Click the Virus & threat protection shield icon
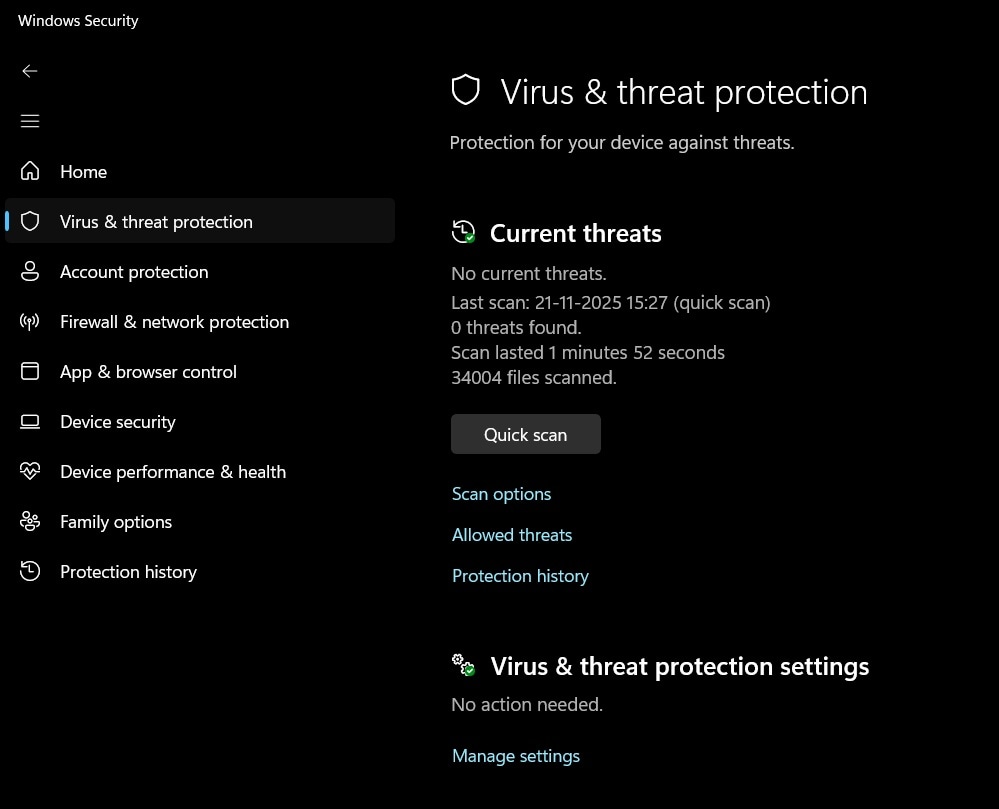This screenshot has width=999, height=809. pos(30,221)
